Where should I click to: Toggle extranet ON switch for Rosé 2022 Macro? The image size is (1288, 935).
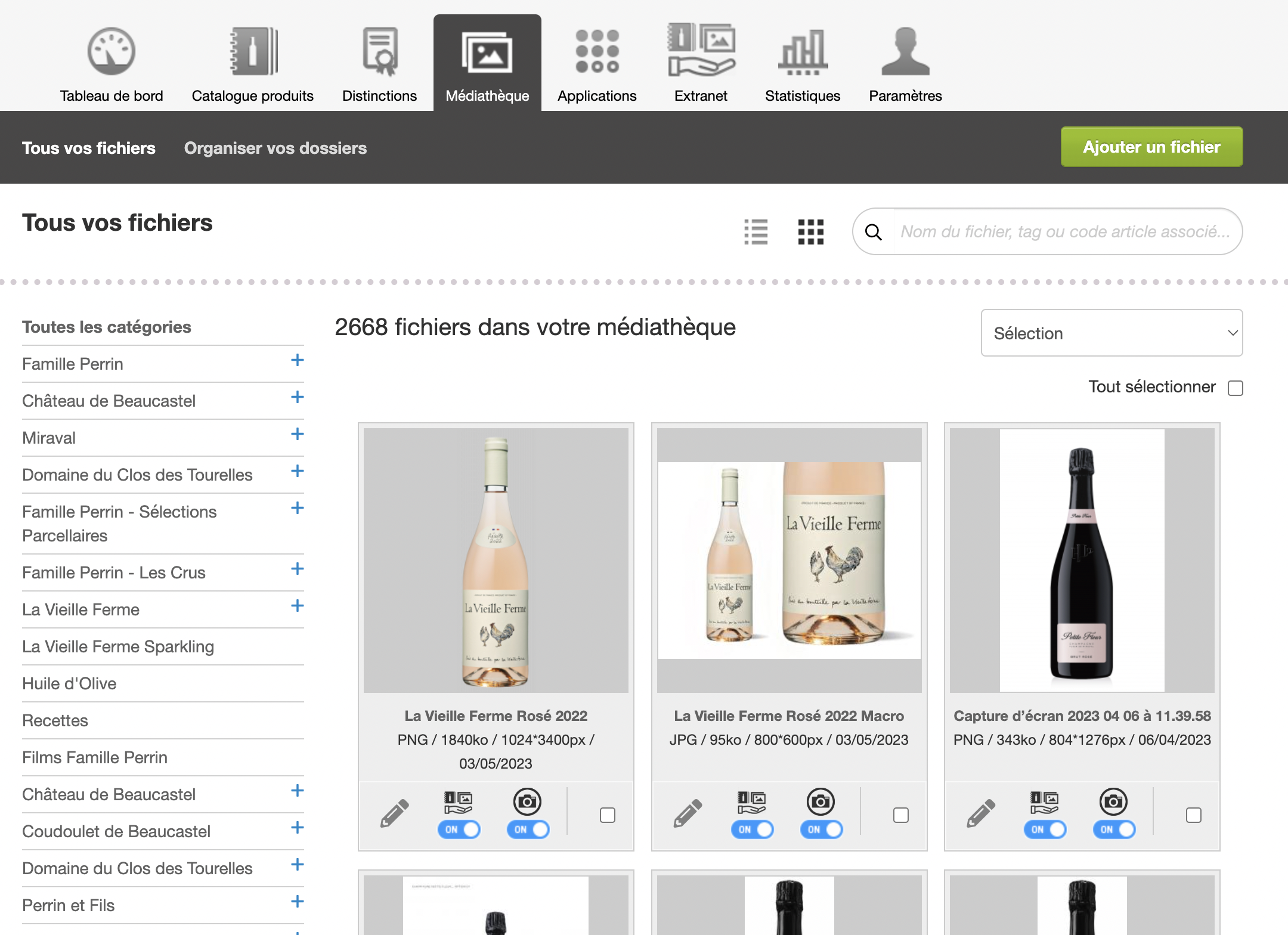coord(753,829)
